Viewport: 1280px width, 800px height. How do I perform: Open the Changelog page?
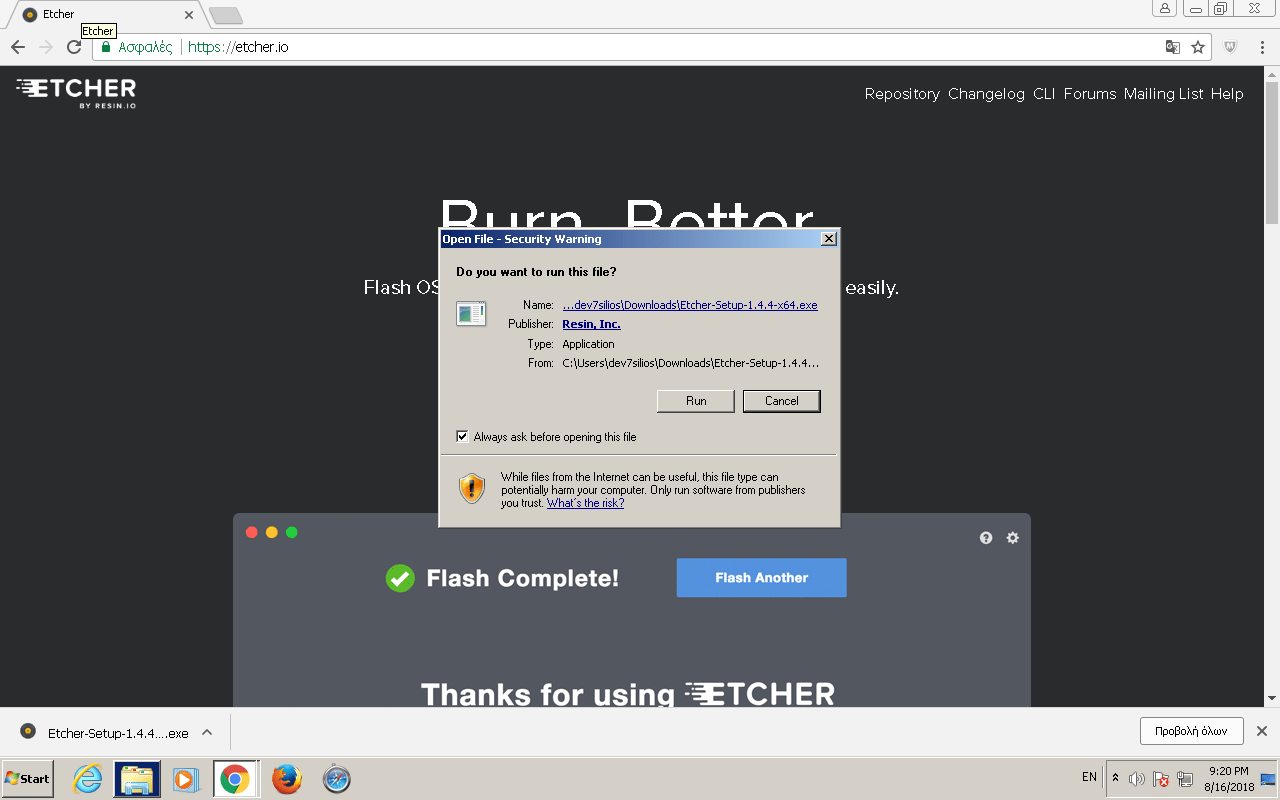tap(986, 94)
